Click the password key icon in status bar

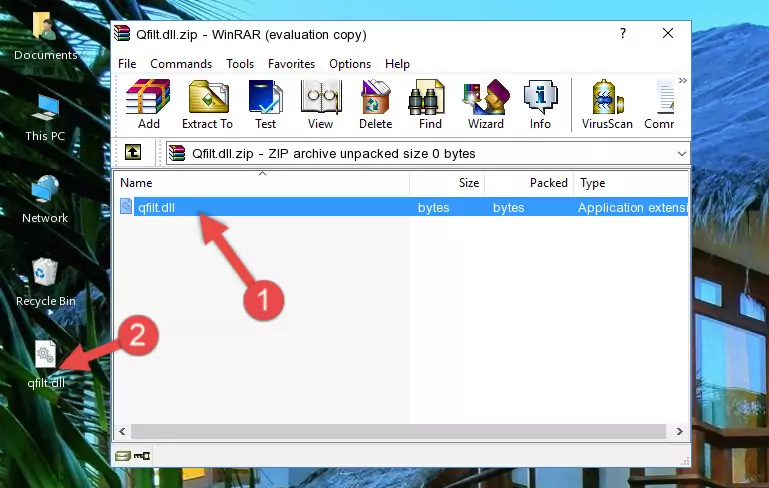click(142, 456)
